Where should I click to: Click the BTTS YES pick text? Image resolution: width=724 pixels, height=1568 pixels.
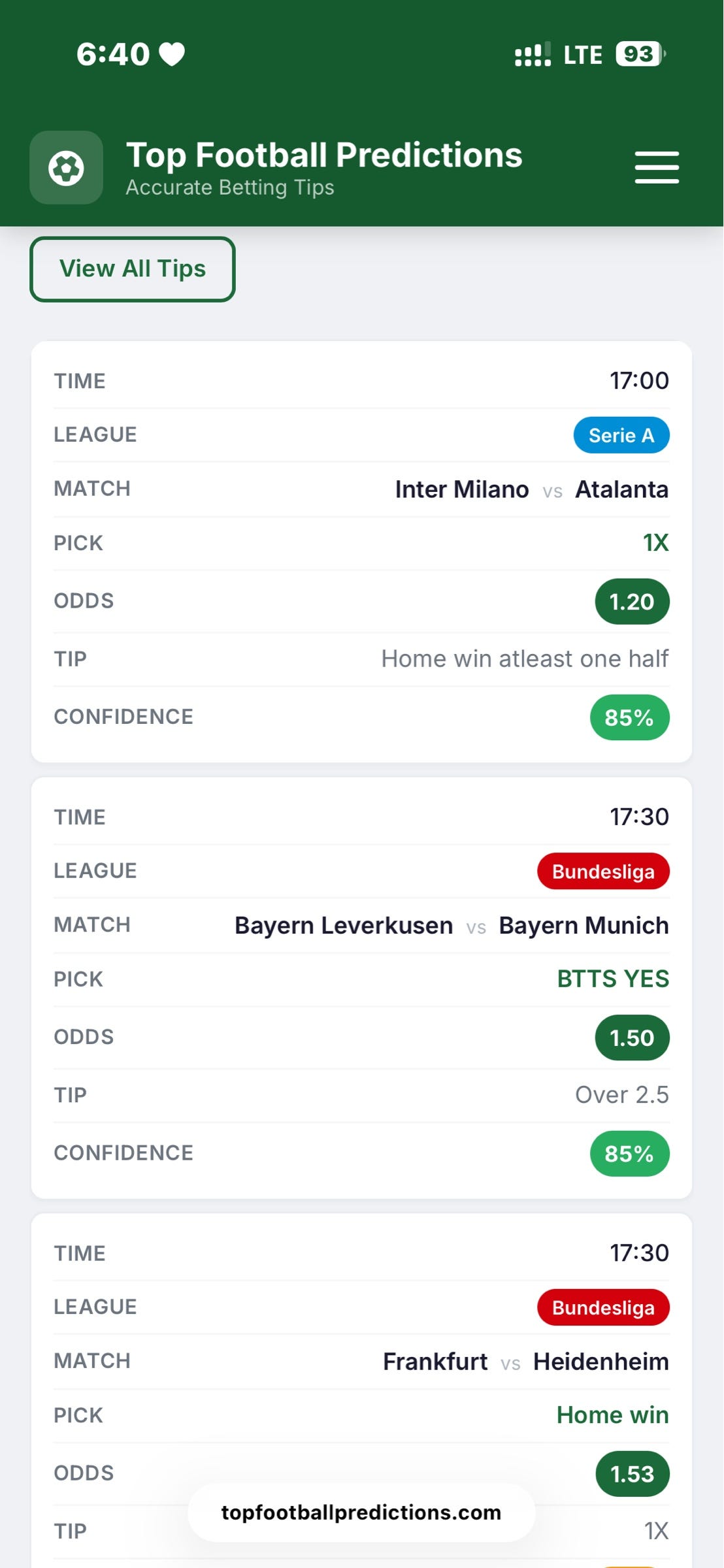click(613, 979)
